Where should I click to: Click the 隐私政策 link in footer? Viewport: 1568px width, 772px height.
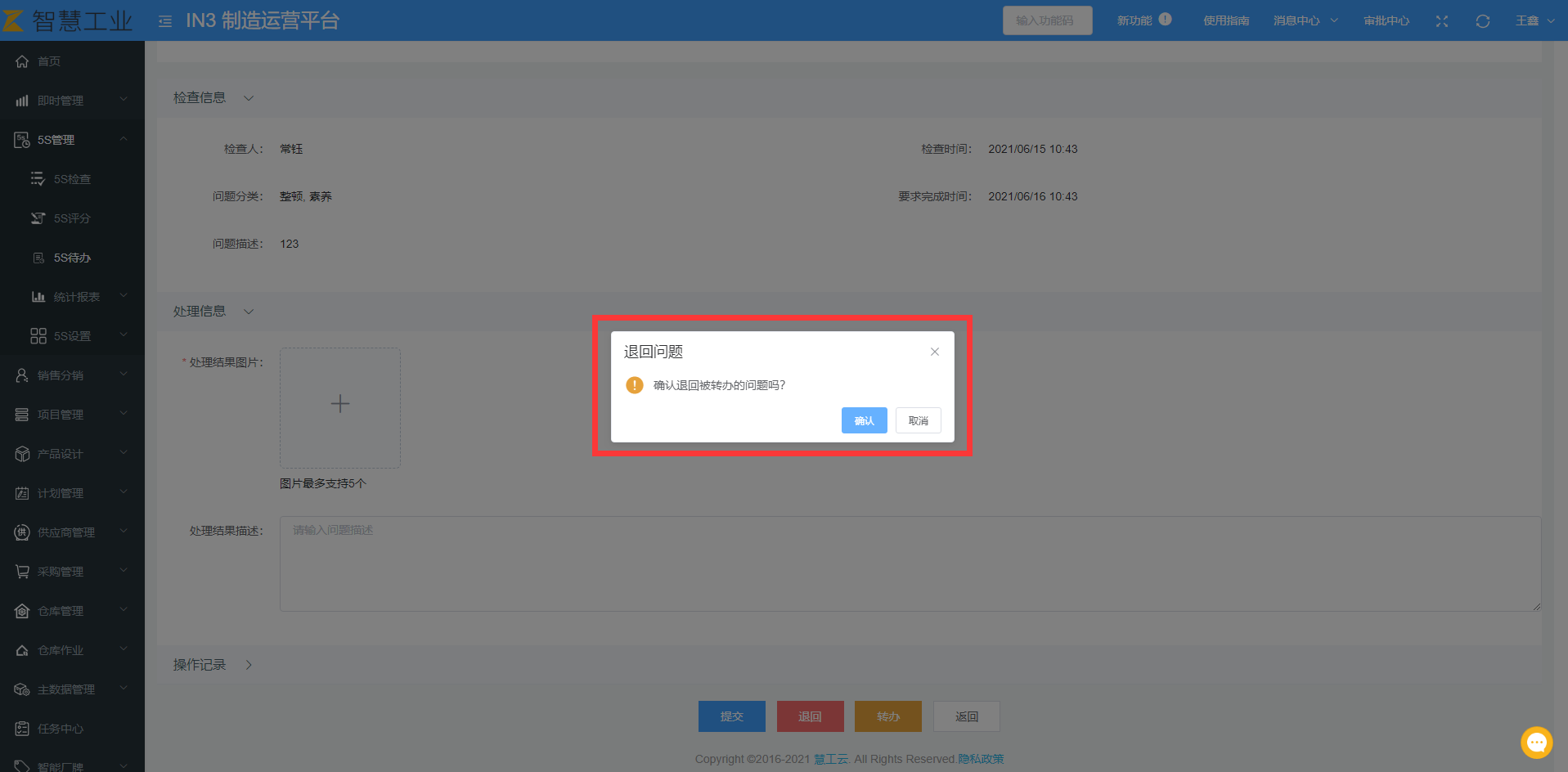click(981, 759)
